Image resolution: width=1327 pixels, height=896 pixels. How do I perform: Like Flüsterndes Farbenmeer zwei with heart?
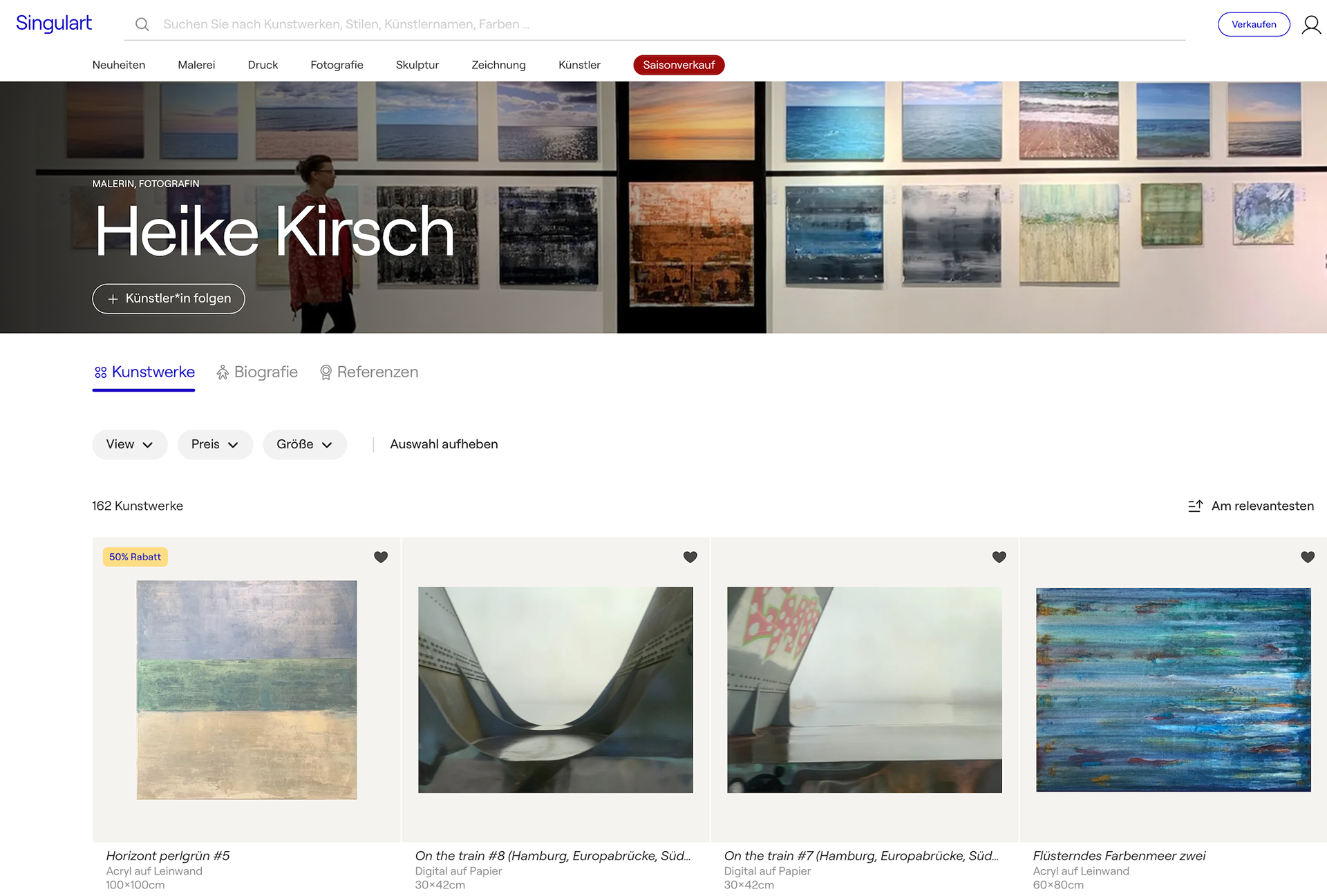tap(1308, 557)
